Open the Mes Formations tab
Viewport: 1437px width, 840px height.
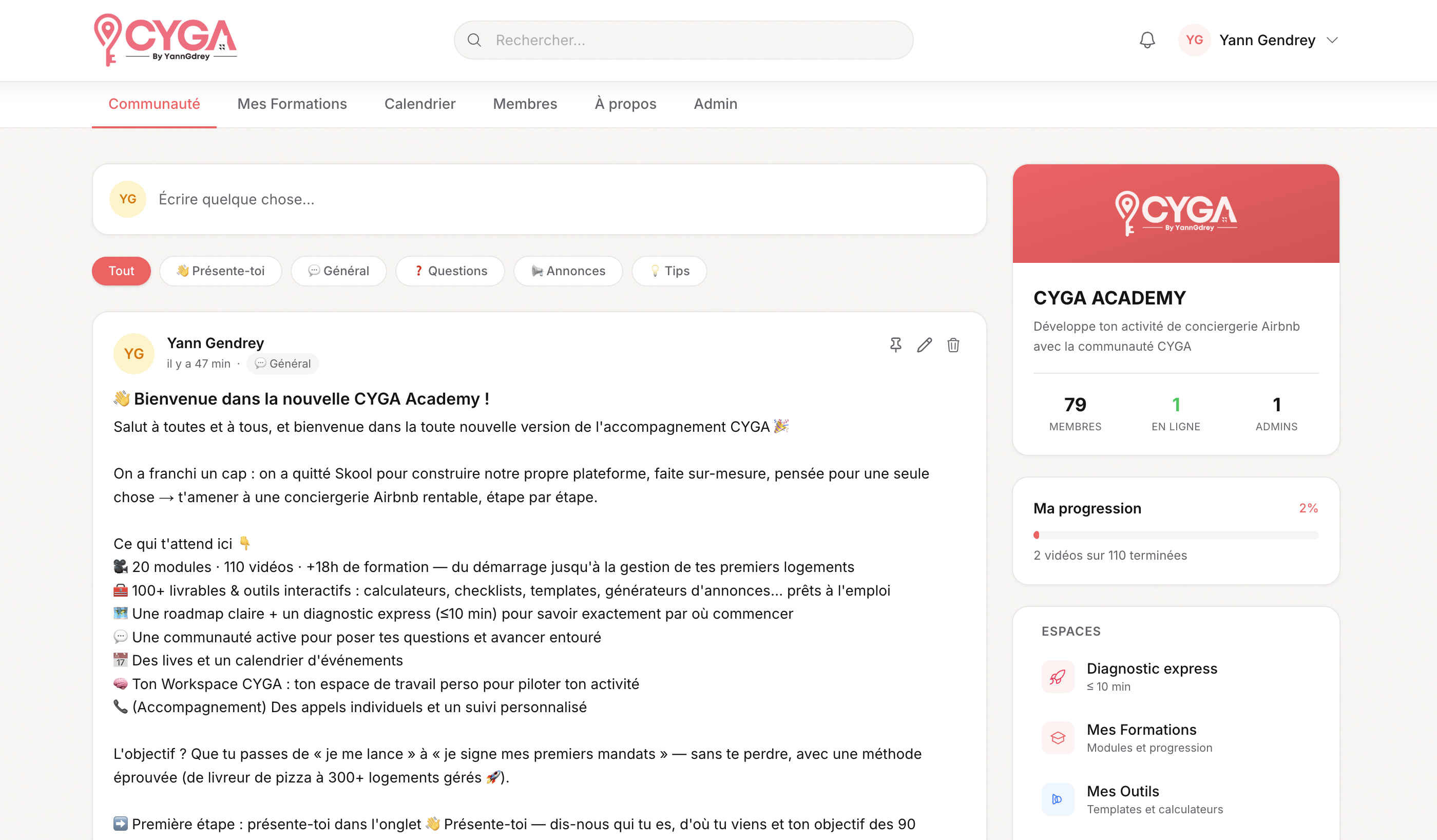pos(292,104)
